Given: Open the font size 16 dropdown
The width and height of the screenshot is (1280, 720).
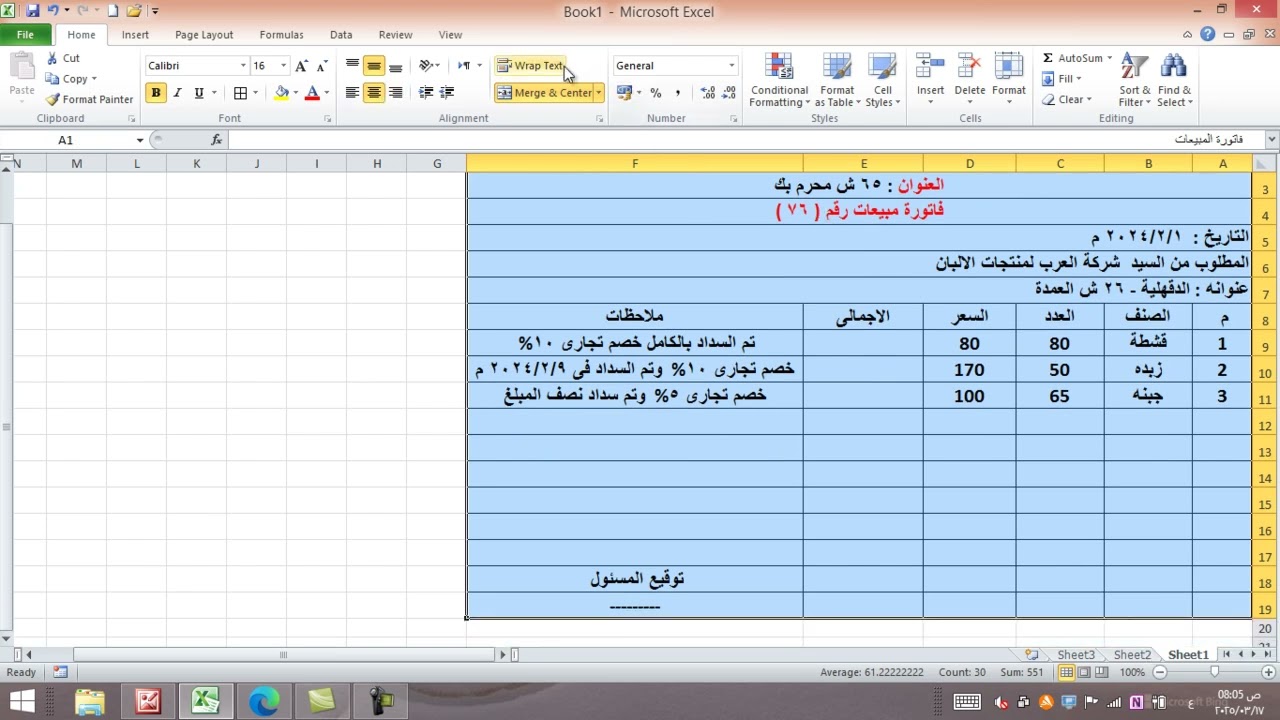Looking at the screenshot, I should click(x=283, y=66).
